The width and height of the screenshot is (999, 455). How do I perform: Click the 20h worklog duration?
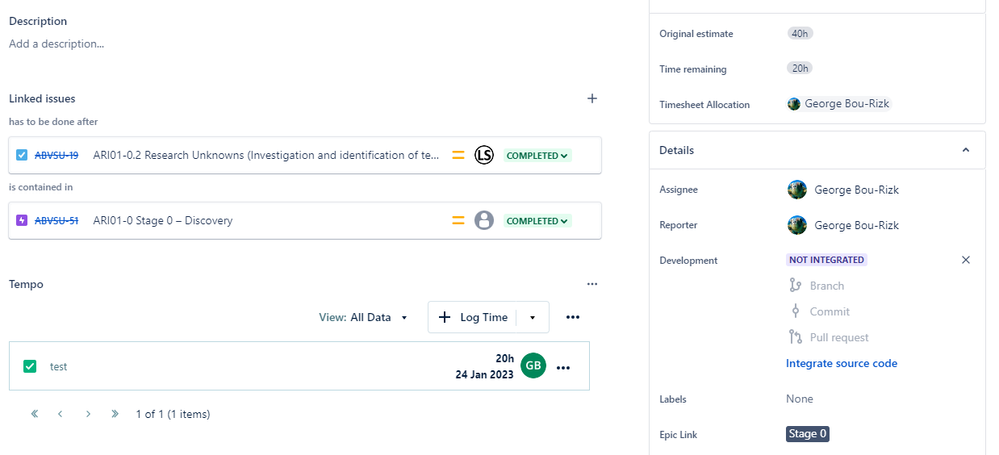click(505, 358)
